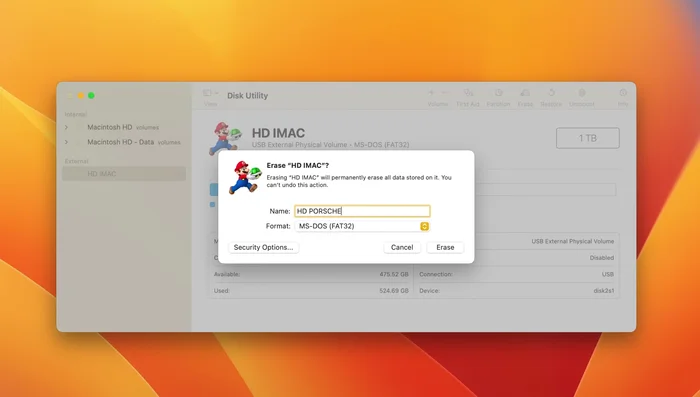This screenshot has height=397, width=700.
Task: Click the HD IMAC volume heading
Action: pyautogui.click(x=278, y=133)
